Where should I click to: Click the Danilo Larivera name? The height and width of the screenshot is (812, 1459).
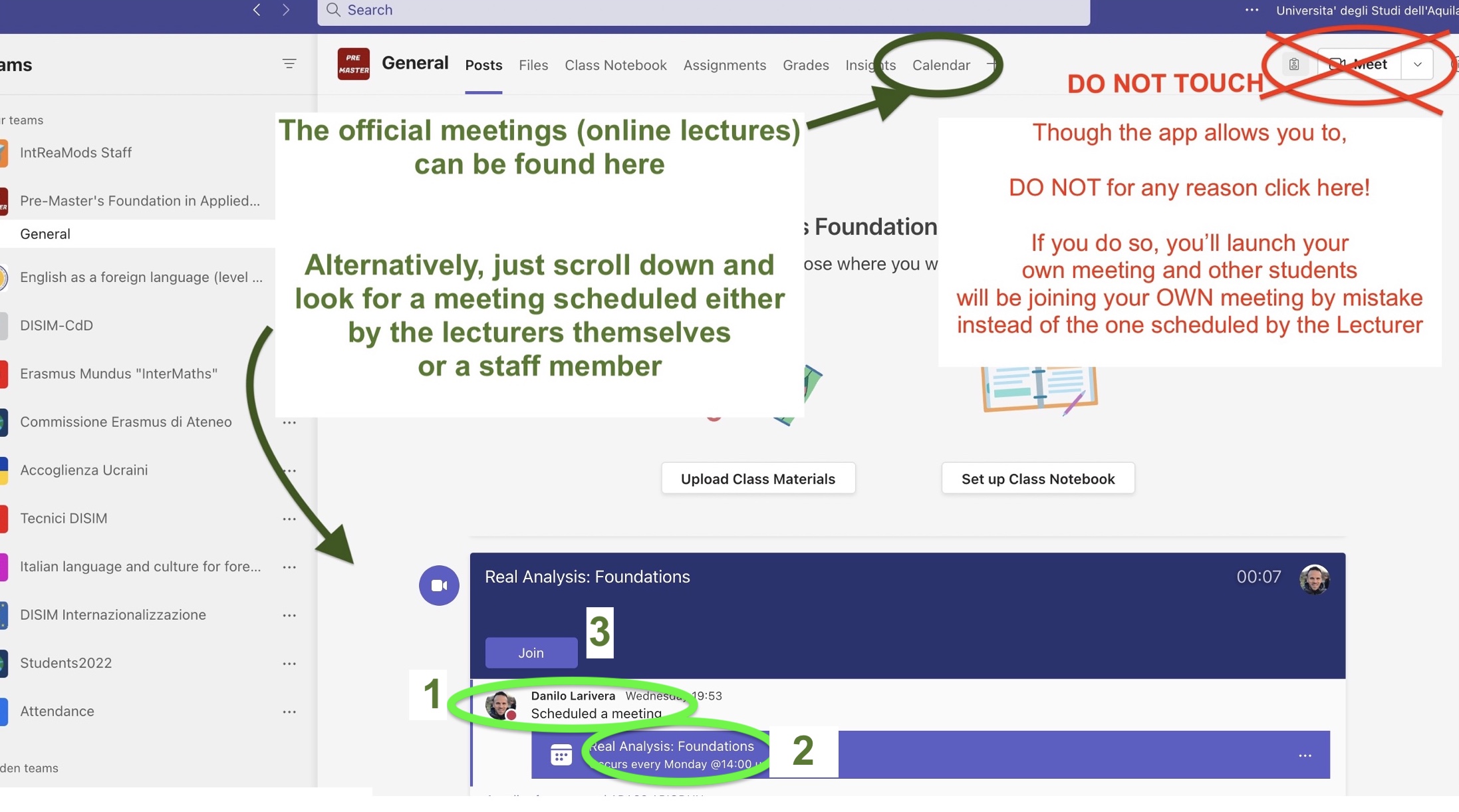[x=573, y=696]
